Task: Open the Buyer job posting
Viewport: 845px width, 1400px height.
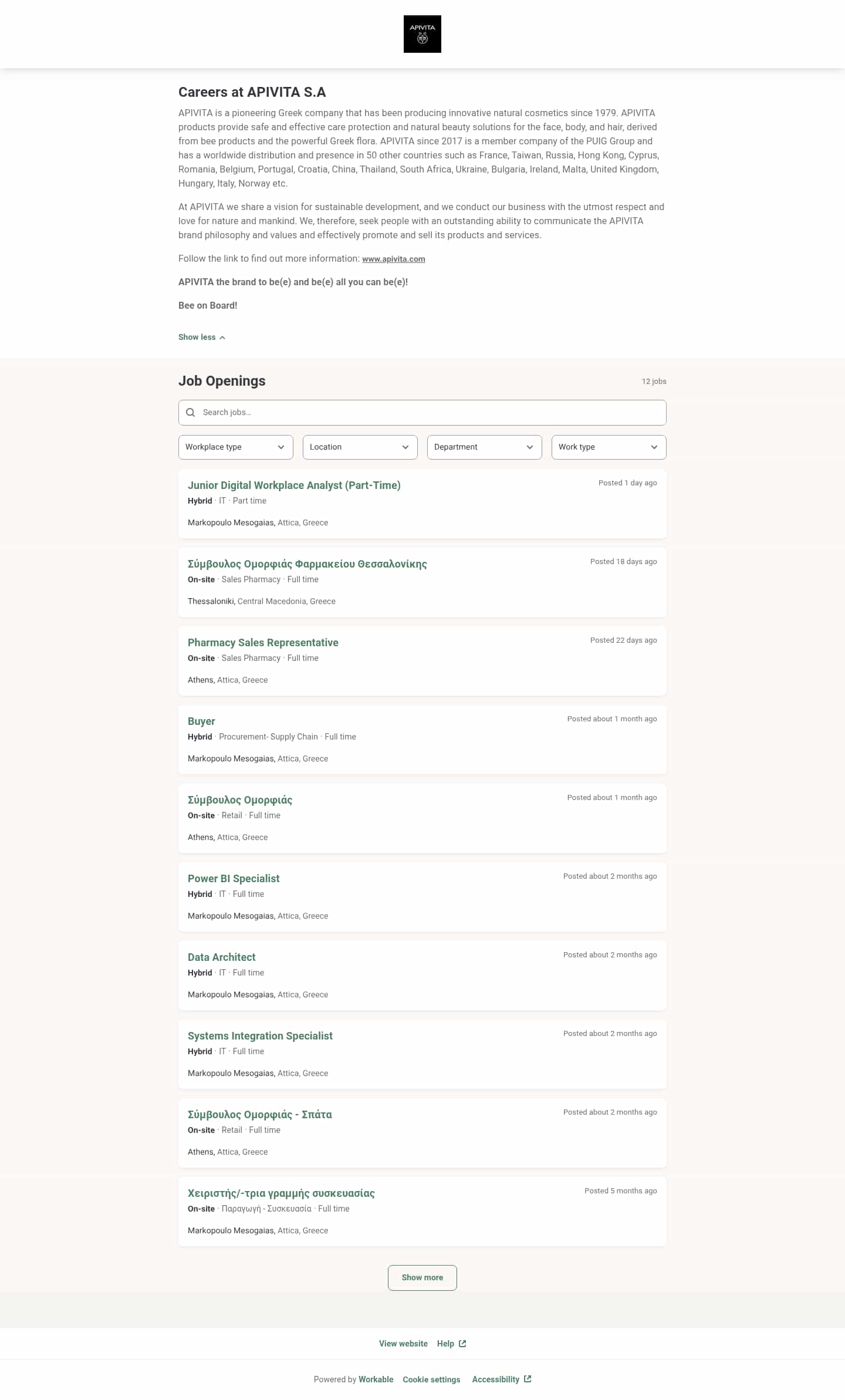Action: pos(201,721)
